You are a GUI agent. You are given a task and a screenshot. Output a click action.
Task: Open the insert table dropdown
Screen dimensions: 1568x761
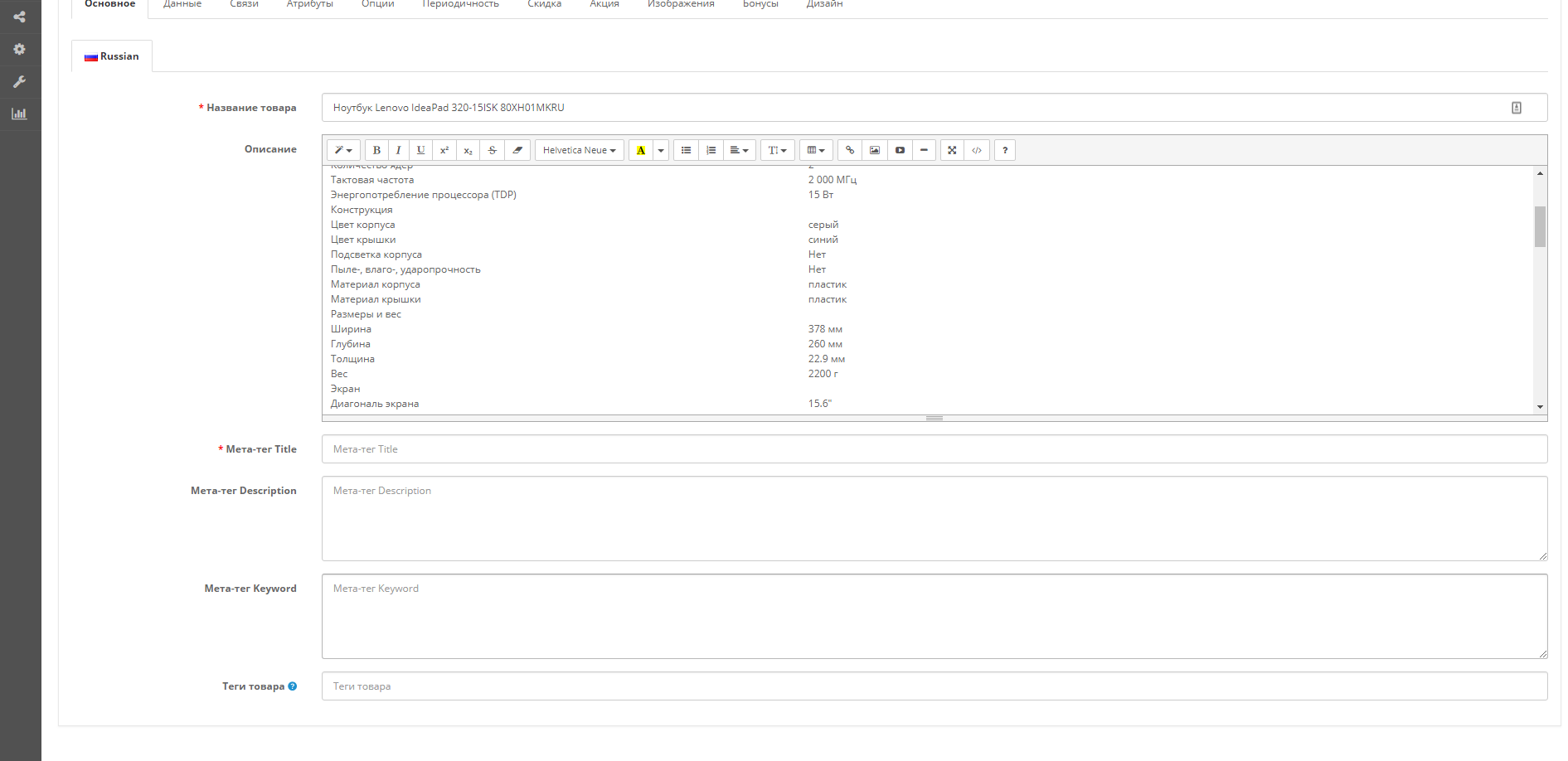click(816, 150)
